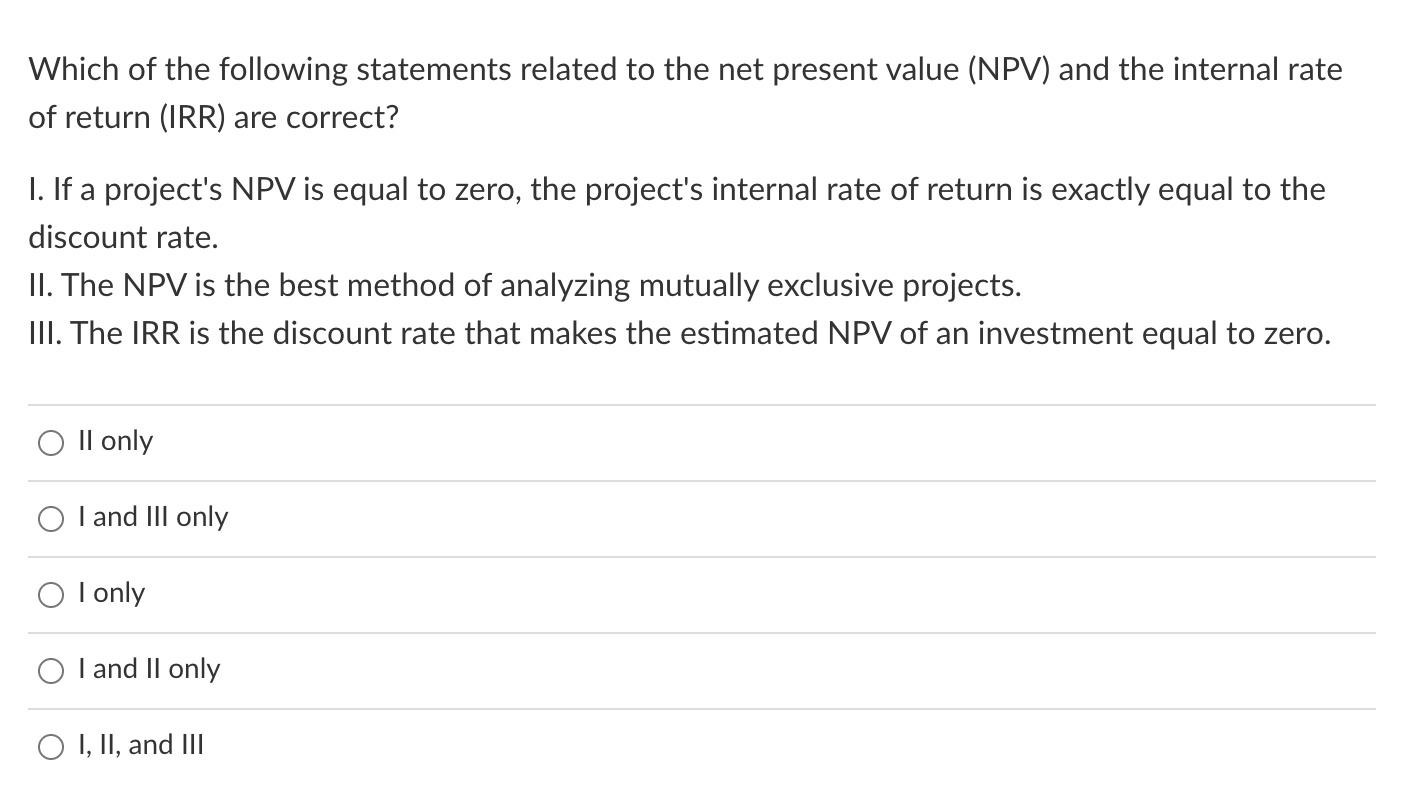Image resolution: width=1408 pixels, height=806 pixels.
Task: Click the "I and II only" answer label
Action: [149, 669]
